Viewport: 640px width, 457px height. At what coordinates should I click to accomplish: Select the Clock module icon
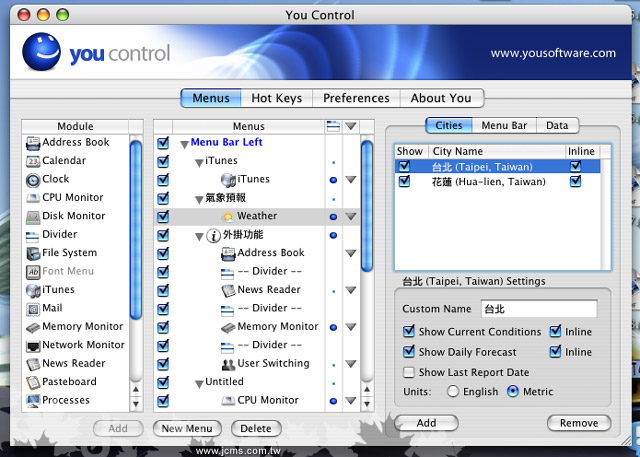pos(33,180)
